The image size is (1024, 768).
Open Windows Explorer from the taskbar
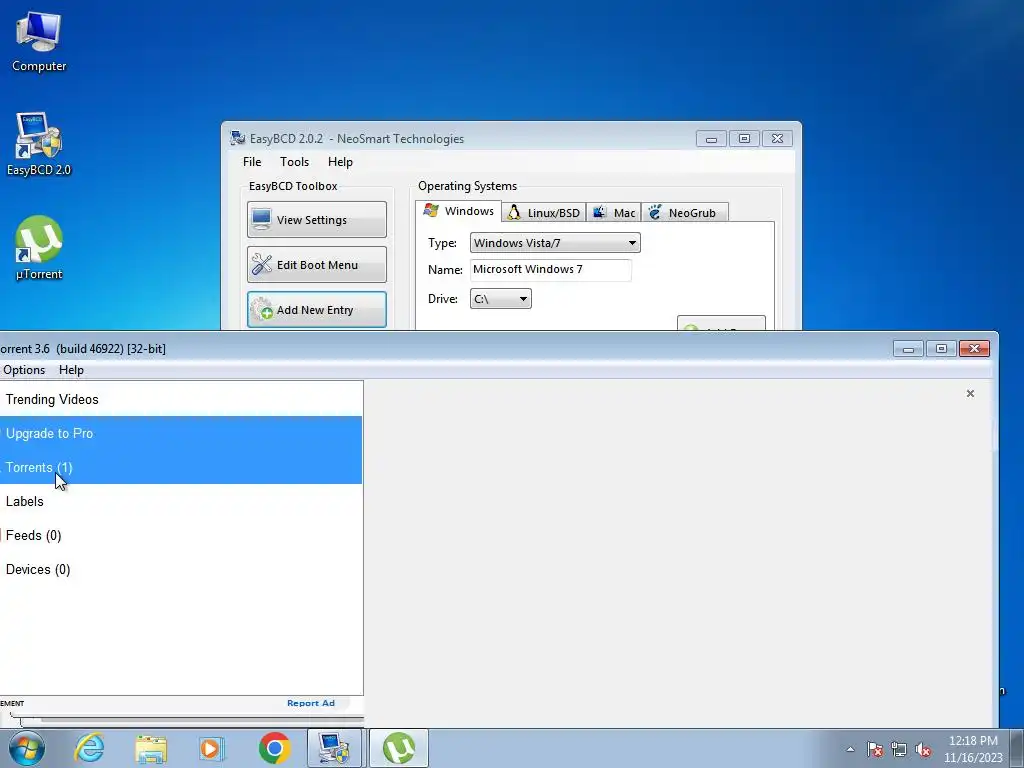tap(151, 748)
